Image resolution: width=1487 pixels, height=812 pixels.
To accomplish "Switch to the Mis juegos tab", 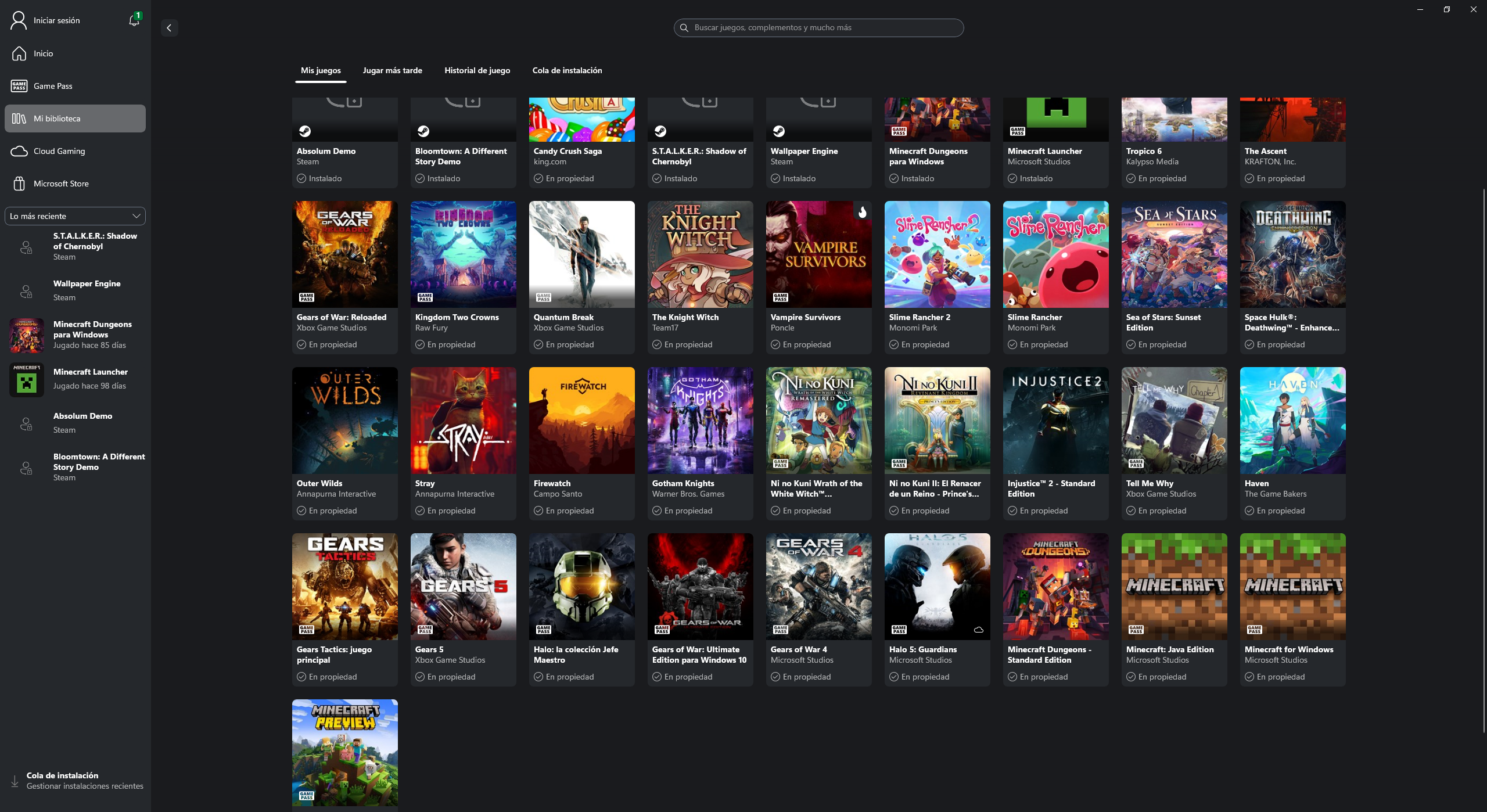I will (x=321, y=70).
